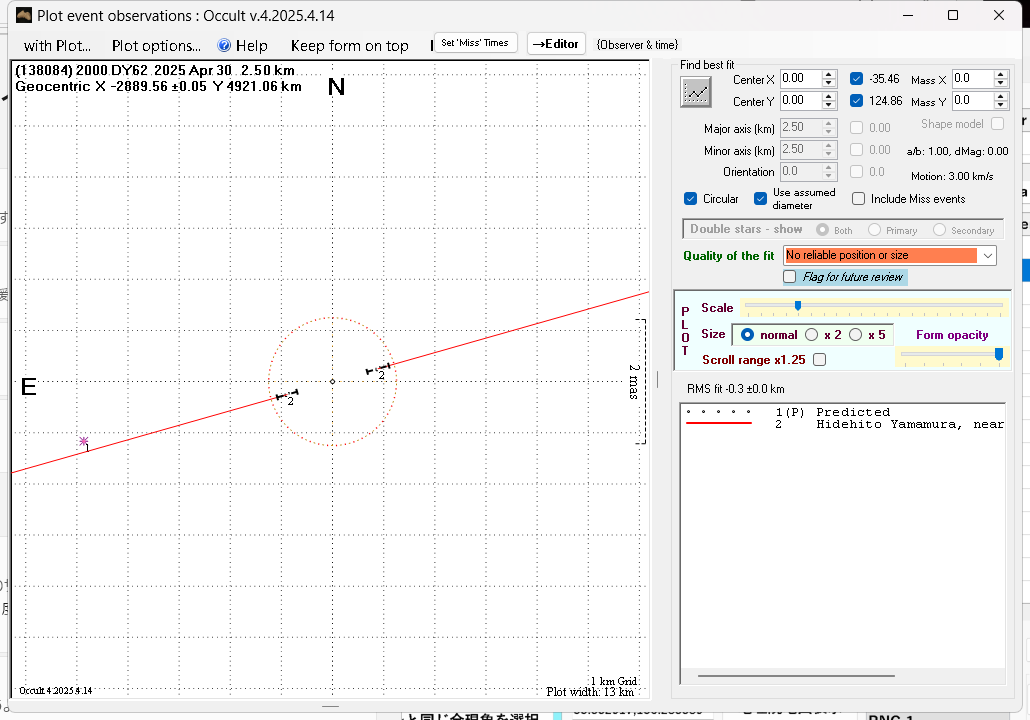
Task: Click Keep form on top menu item
Action: pos(349,45)
